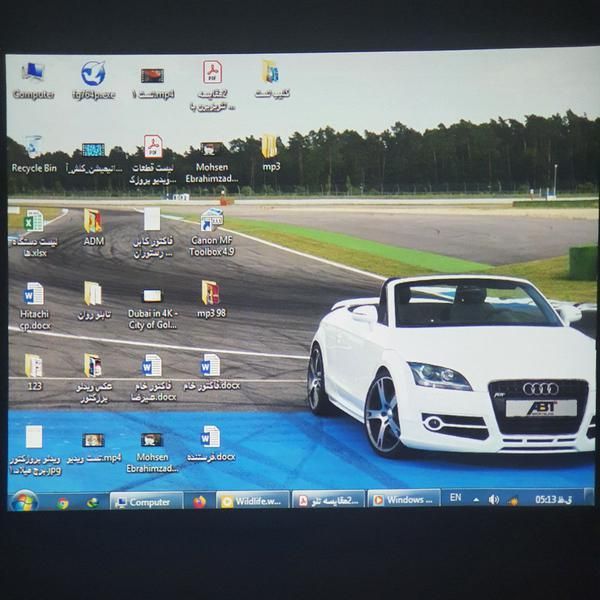Open the Computer desktop icon
The height and width of the screenshot is (600, 600).
[33, 74]
